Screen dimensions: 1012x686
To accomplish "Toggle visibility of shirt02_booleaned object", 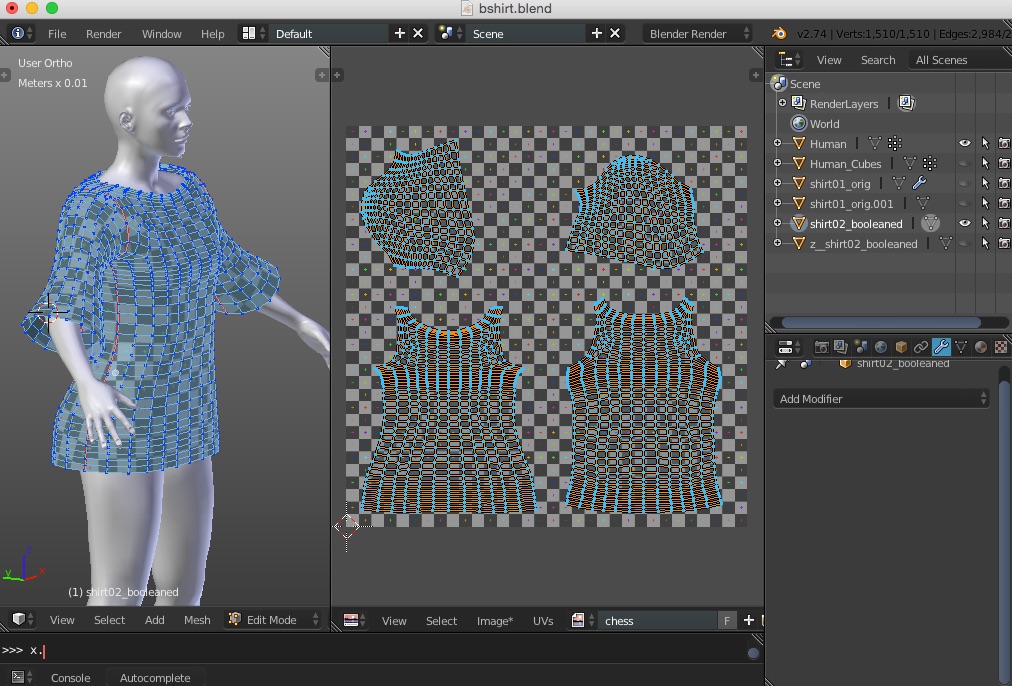I will pyautogui.click(x=965, y=223).
